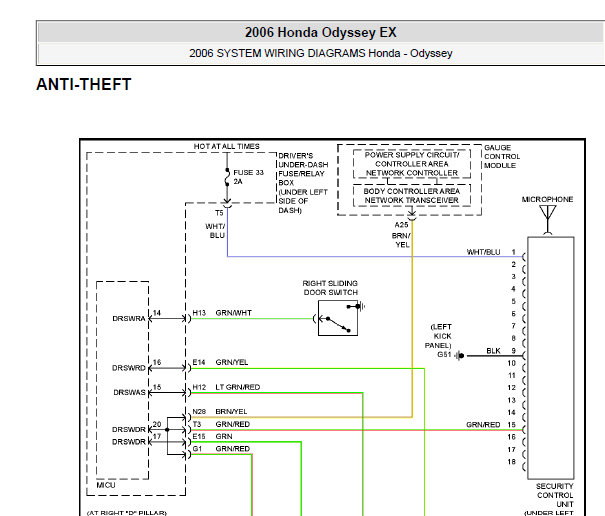Click the fuse symbol beside FUSE 33
The image size is (605, 516).
click(227, 177)
